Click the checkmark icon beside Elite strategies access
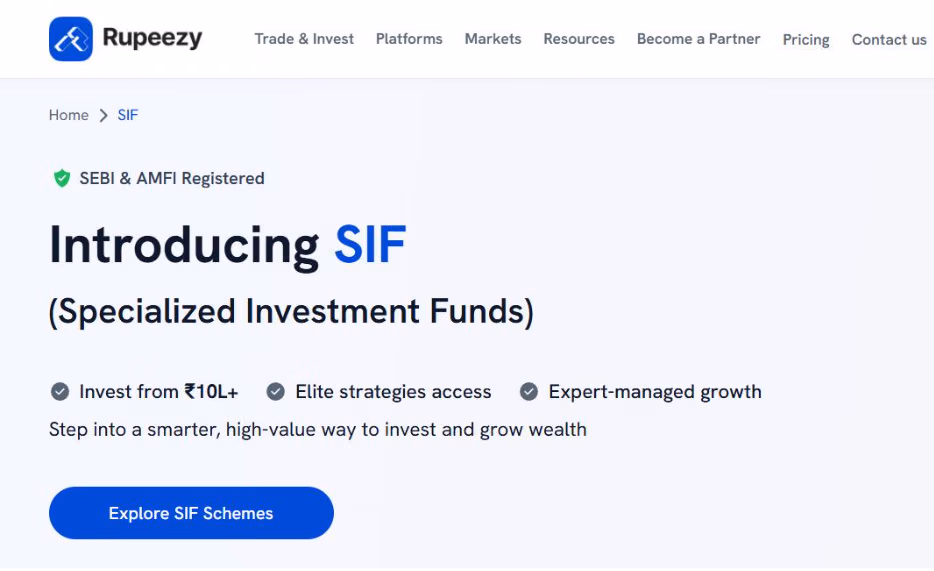Viewport: 934px width, 571px height. pos(276,392)
